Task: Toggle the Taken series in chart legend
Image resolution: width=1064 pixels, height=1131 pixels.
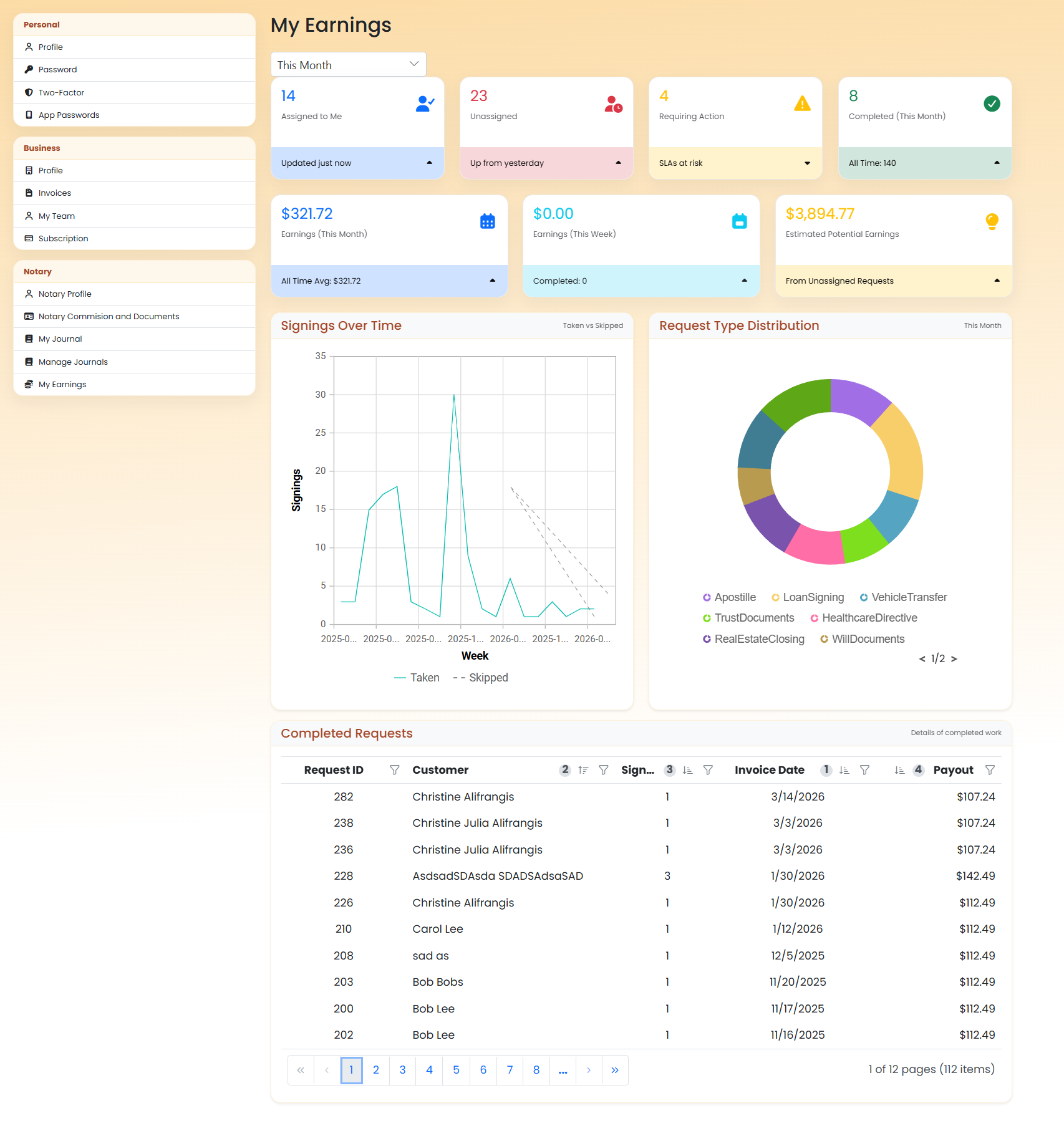Action: coord(417,678)
